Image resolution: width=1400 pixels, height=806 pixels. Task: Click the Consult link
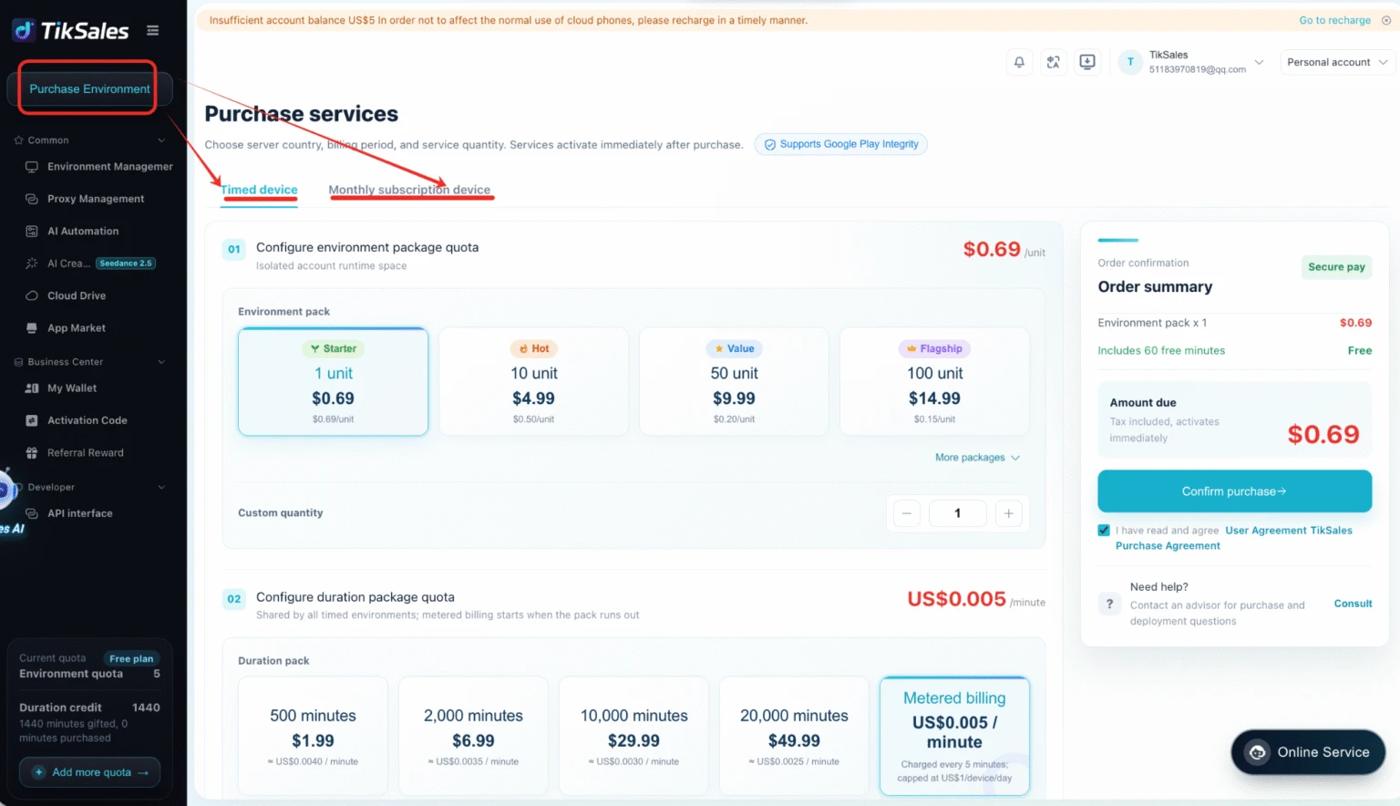1353,604
